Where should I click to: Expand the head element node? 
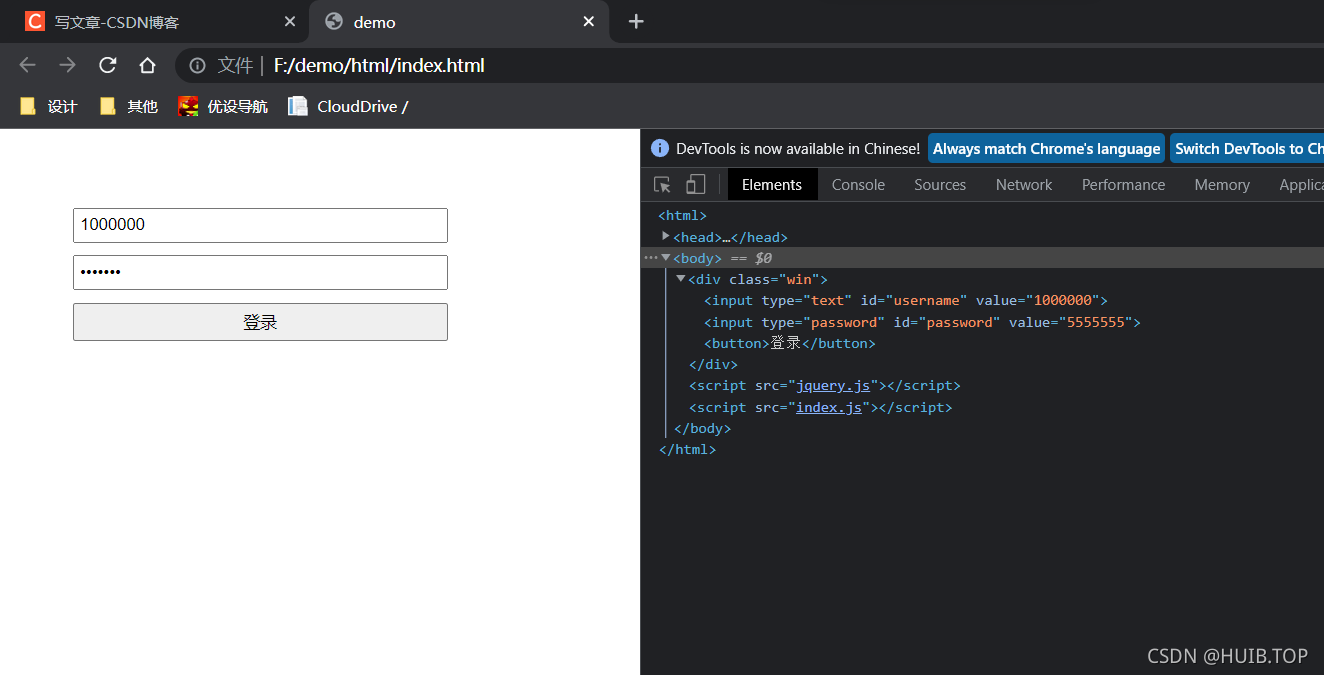666,236
